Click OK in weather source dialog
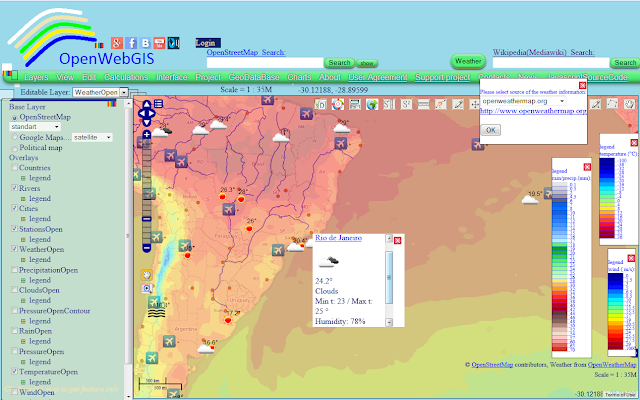Viewport: 640px width, 400px height. pyautogui.click(x=491, y=130)
